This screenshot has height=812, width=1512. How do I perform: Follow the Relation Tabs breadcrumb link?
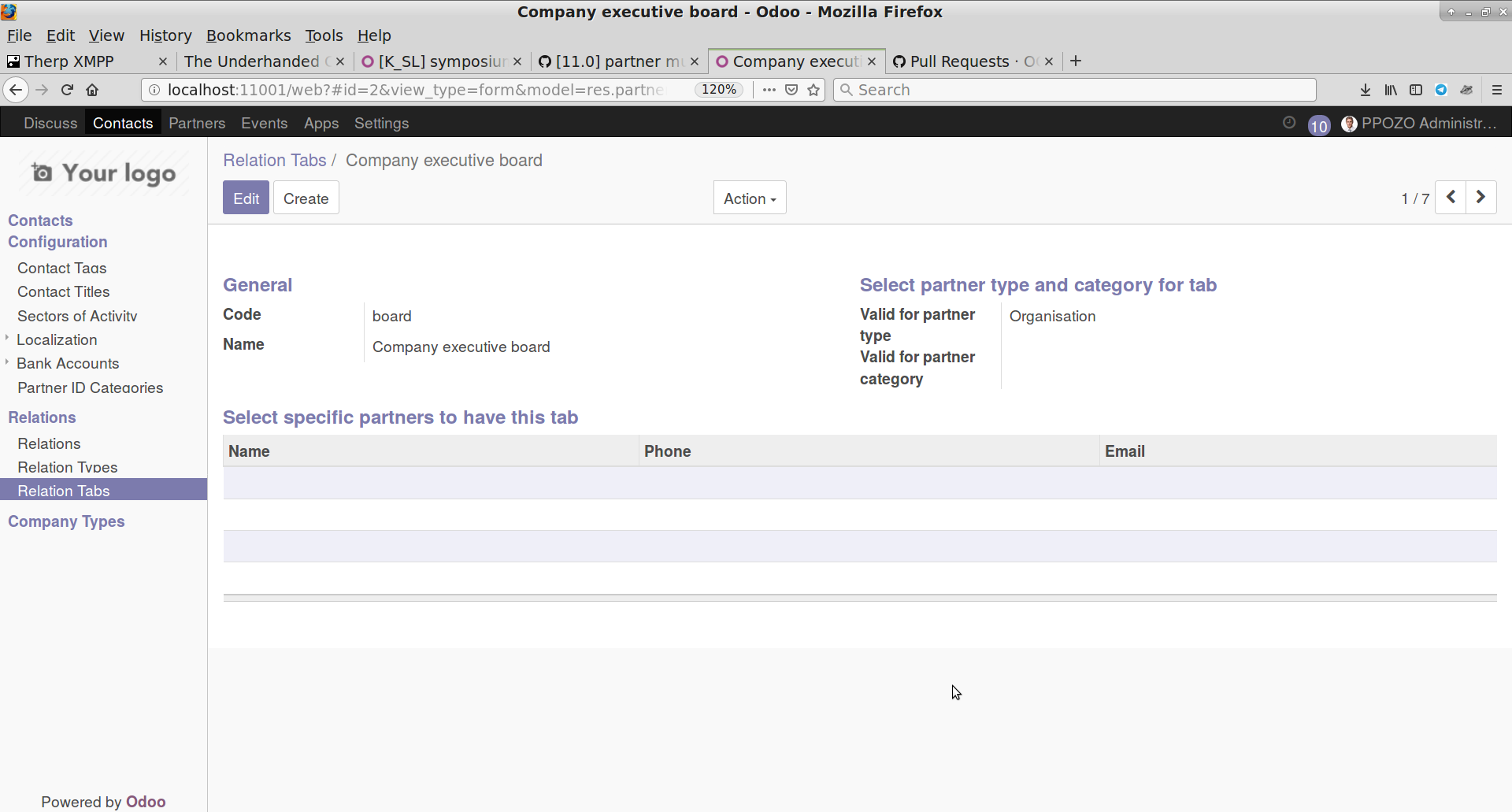coord(274,161)
